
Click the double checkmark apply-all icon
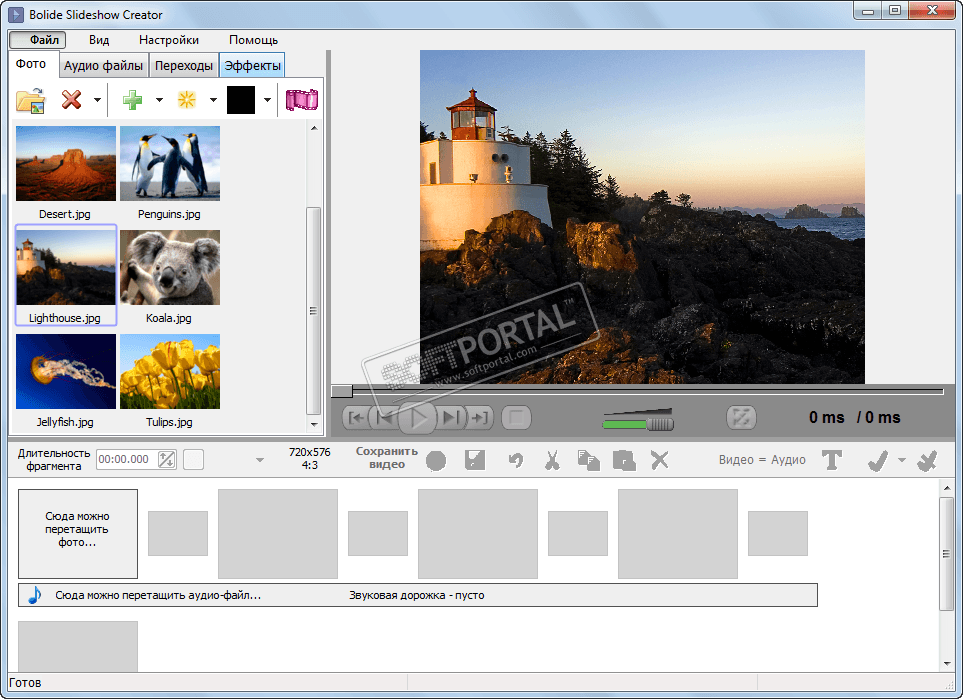tap(927, 460)
